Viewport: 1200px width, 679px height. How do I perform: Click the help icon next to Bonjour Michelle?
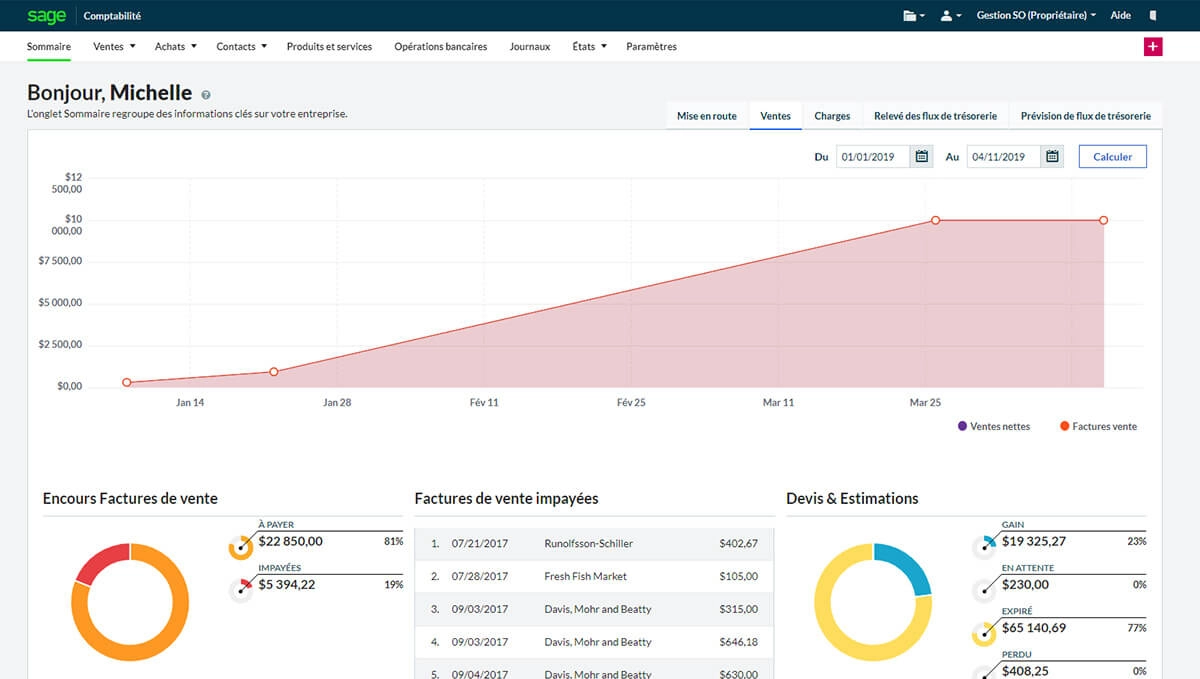pos(207,93)
